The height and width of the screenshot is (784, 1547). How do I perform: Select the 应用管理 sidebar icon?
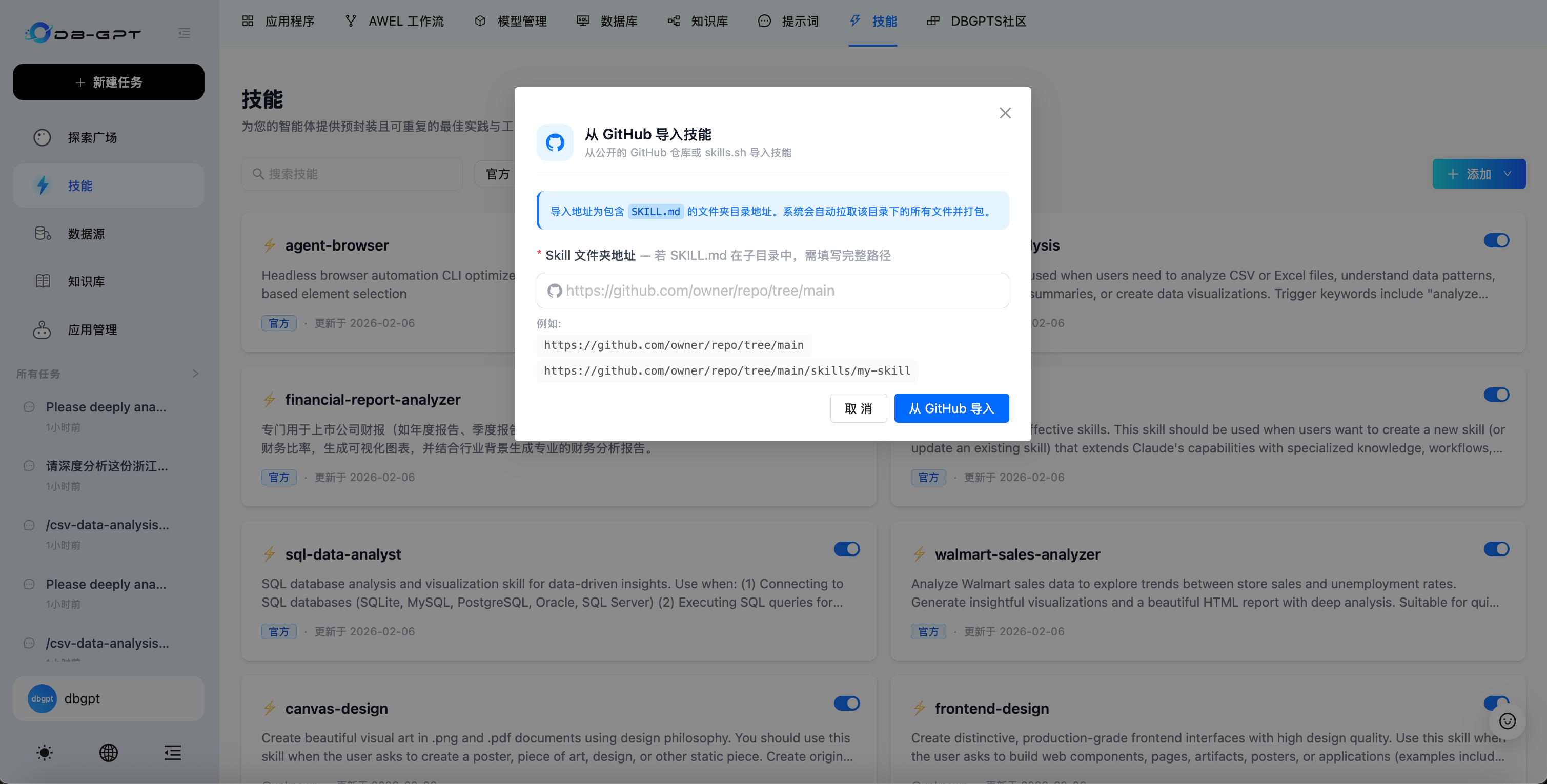42,329
